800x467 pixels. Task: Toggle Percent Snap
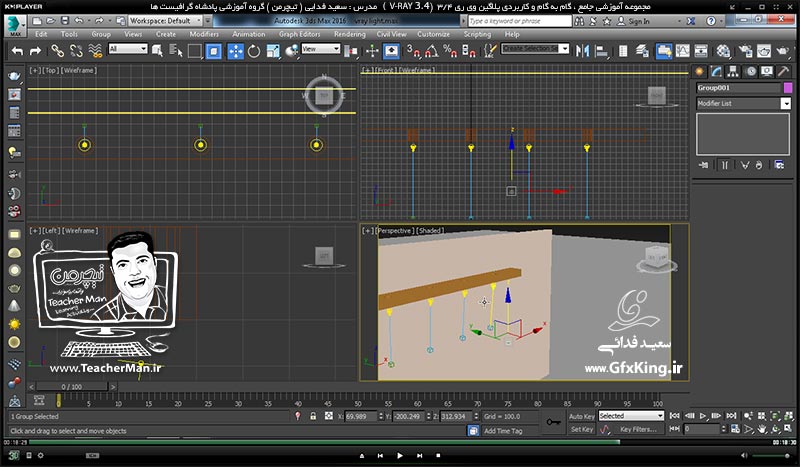[451, 51]
